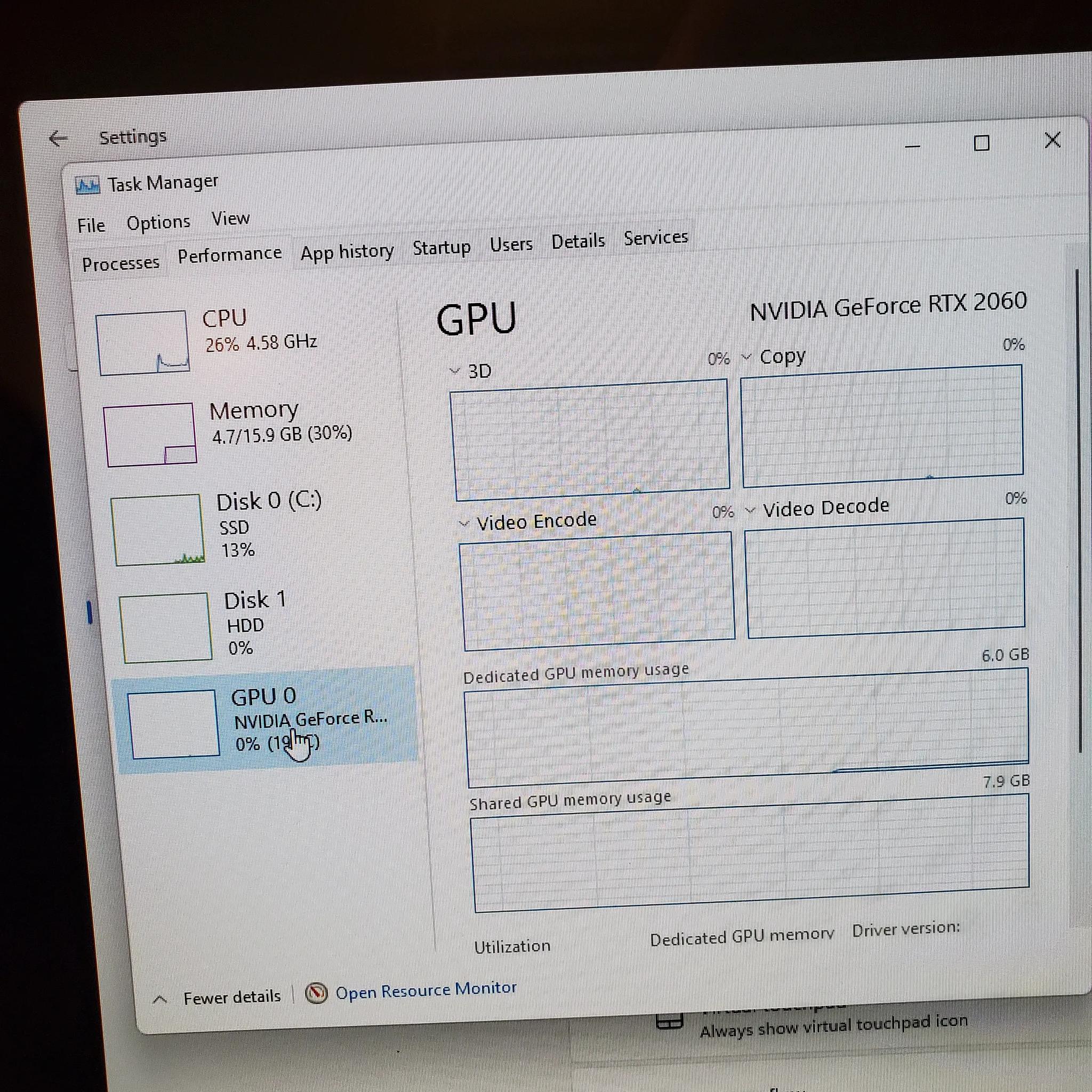
Task: Expand the 3D engine dropdown
Action: click(454, 371)
